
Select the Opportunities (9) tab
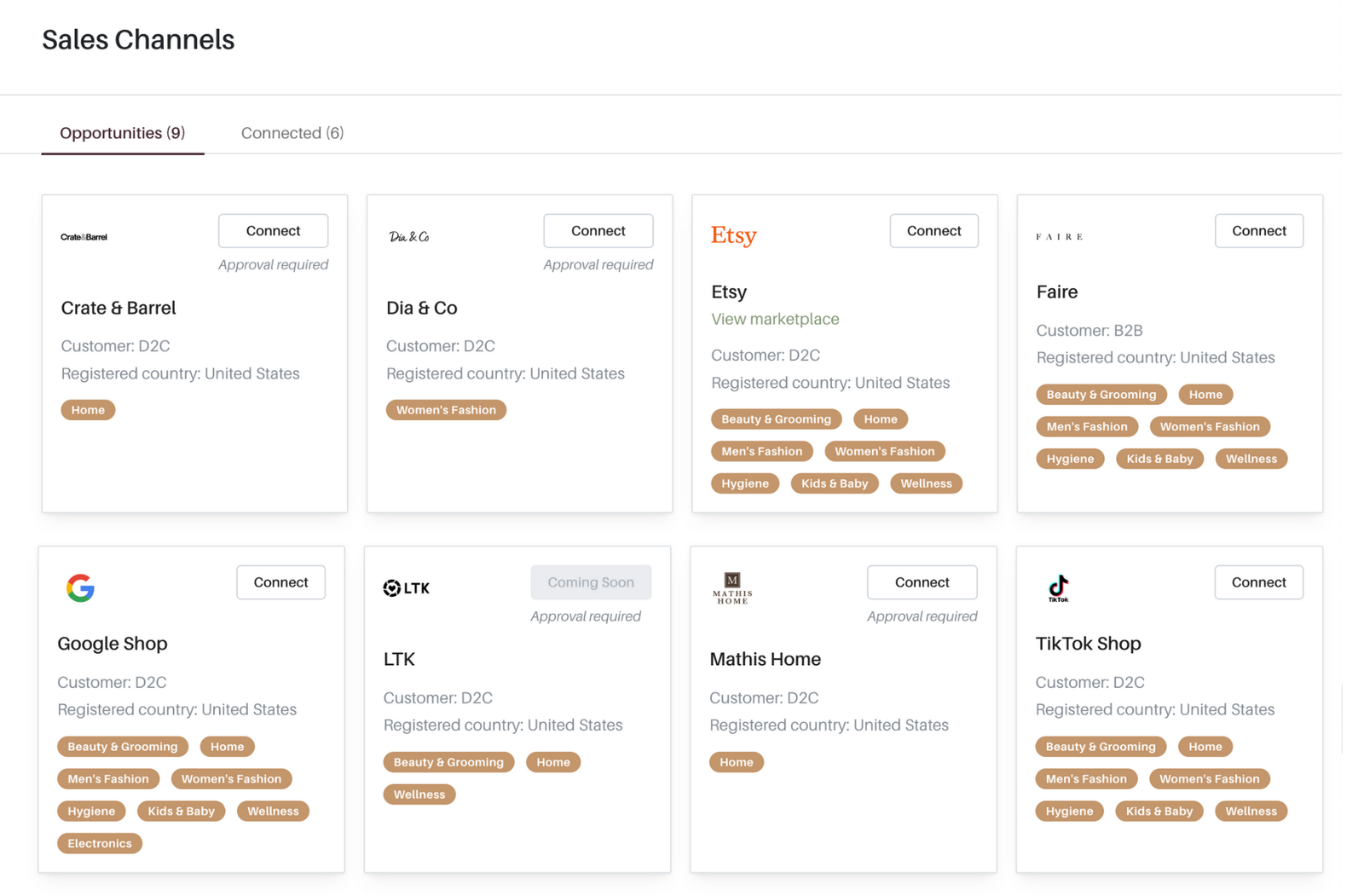pyautogui.click(x=122, y=133)
